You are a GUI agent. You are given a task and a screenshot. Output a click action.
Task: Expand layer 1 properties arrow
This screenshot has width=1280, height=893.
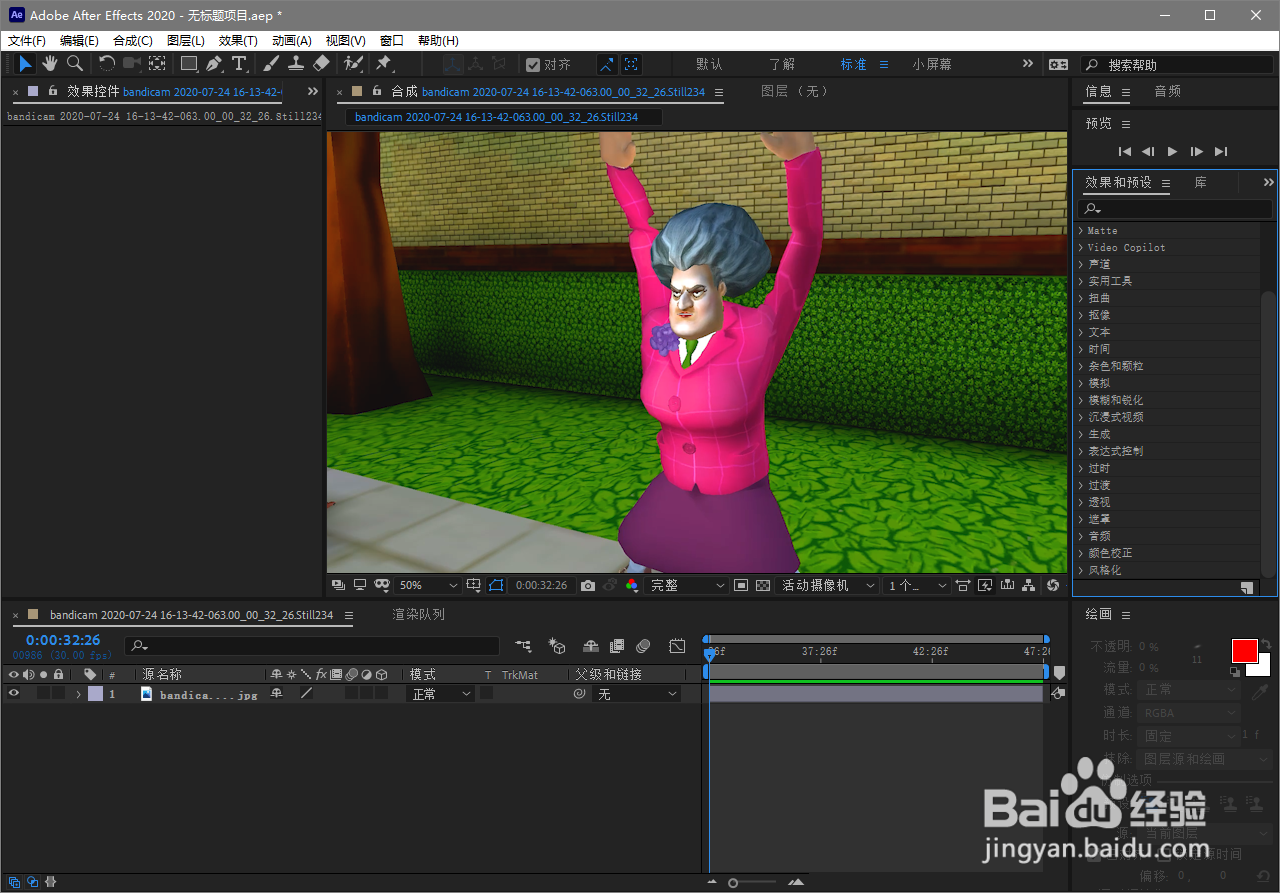point(79,693)
